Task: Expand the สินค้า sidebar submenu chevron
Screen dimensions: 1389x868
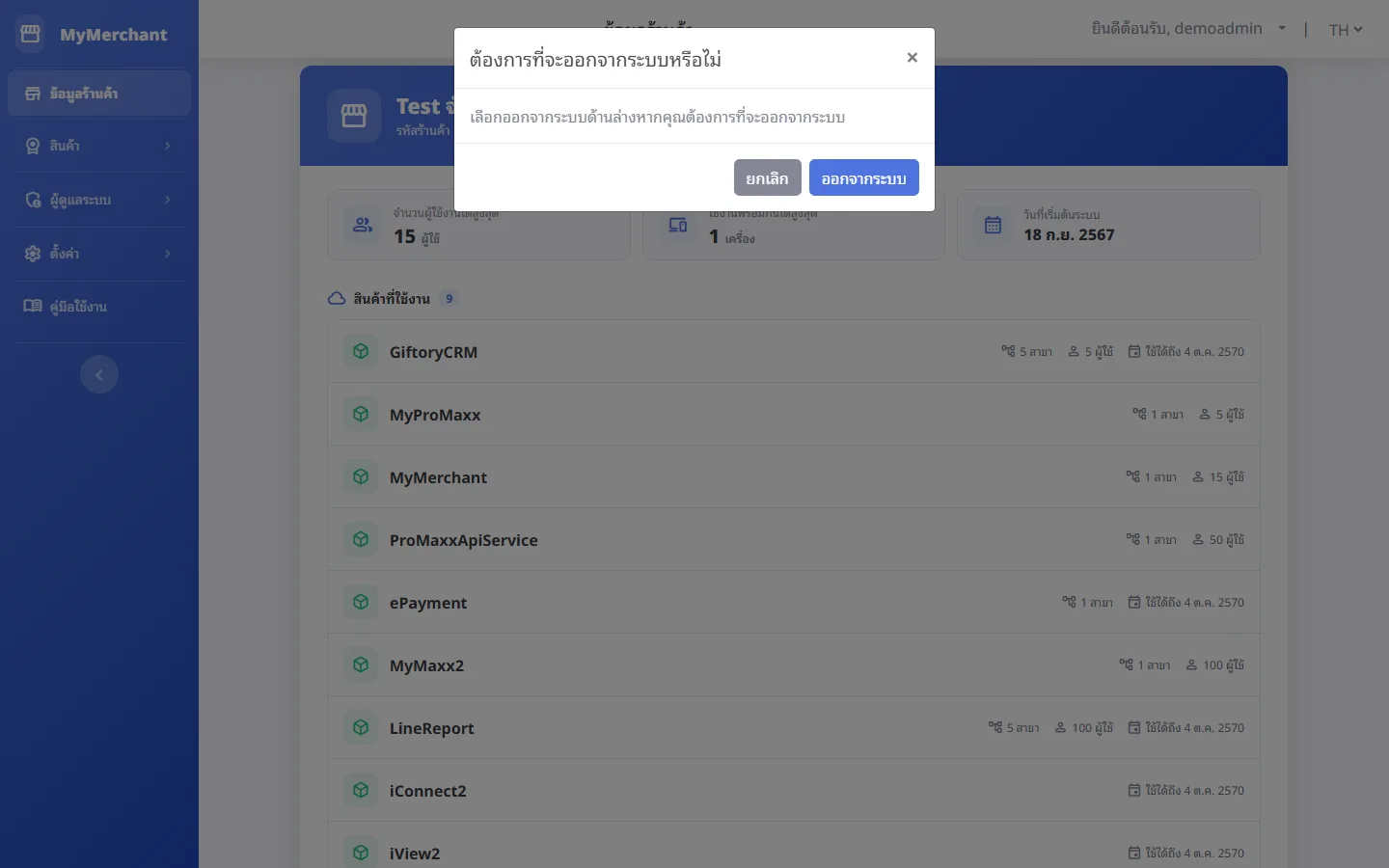Action: (x=167, y=146)
